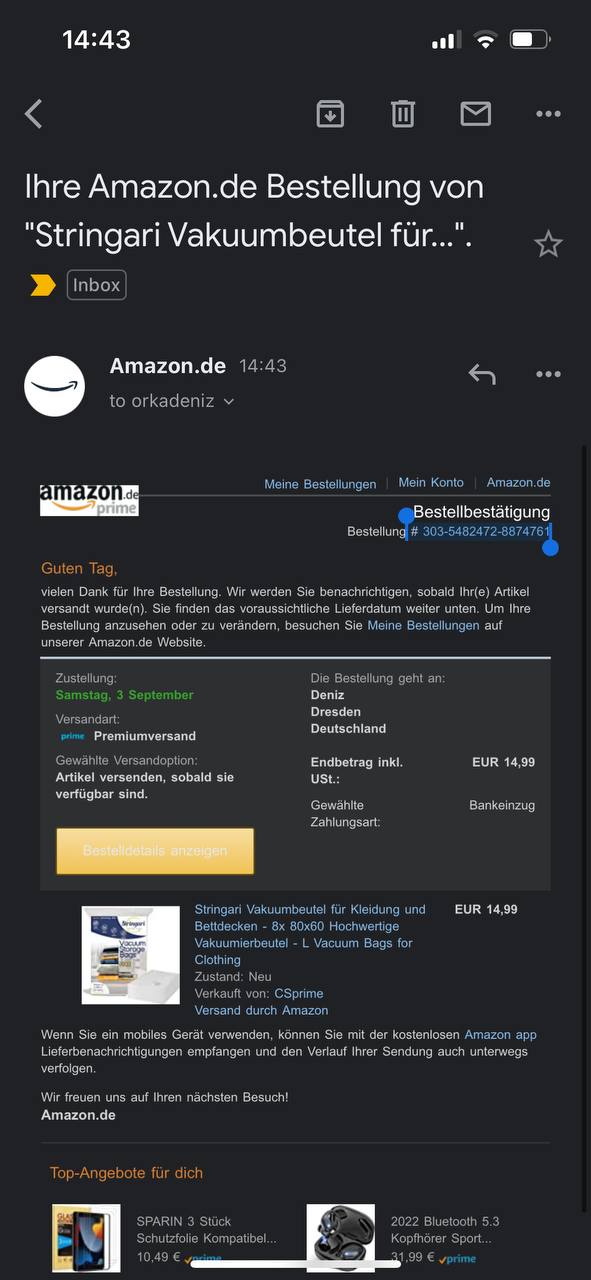
Task: Toggle the yellow importance marker
Action: tap(43, 286)
